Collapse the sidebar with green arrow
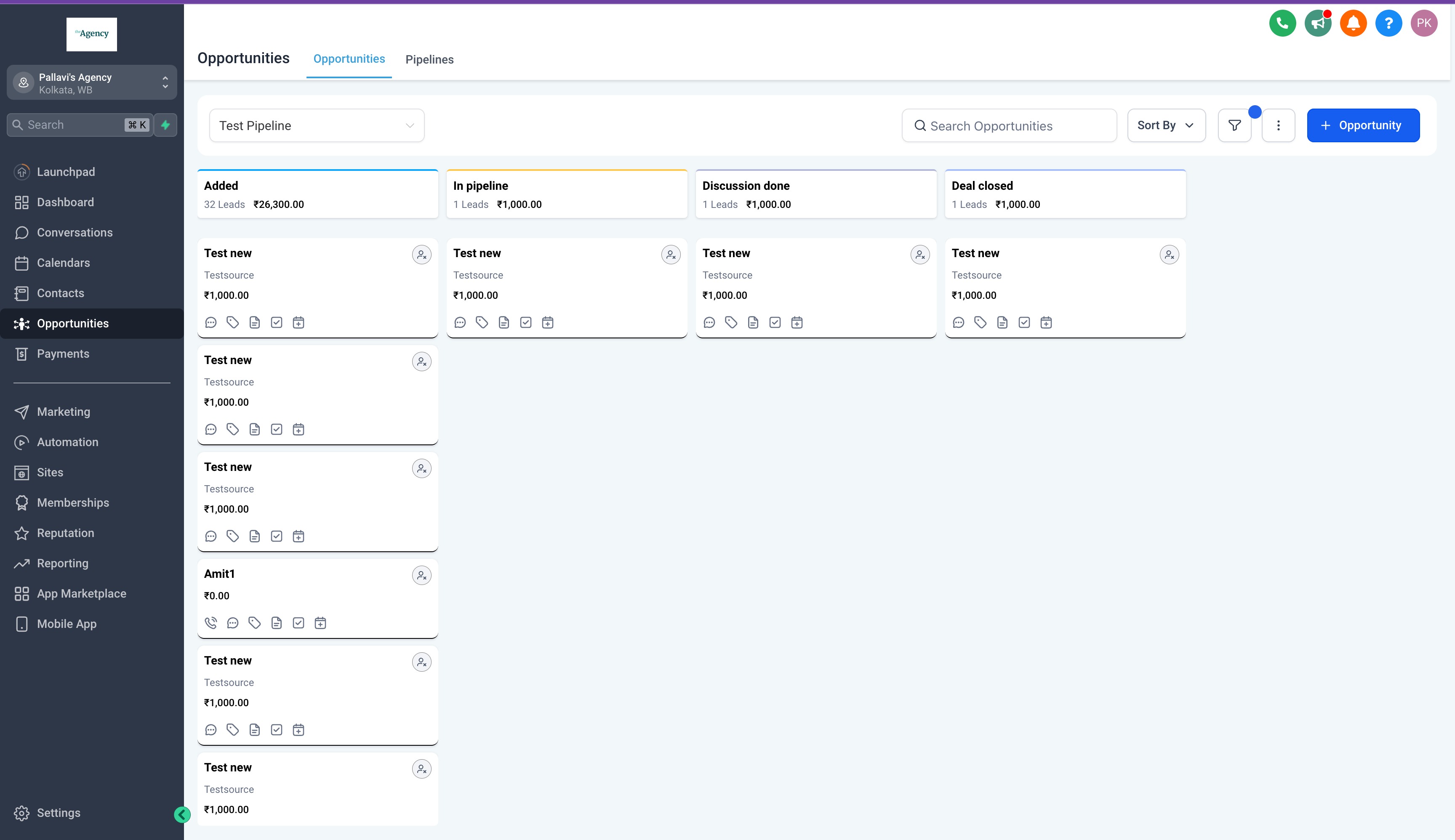 [x=182, y=814]
